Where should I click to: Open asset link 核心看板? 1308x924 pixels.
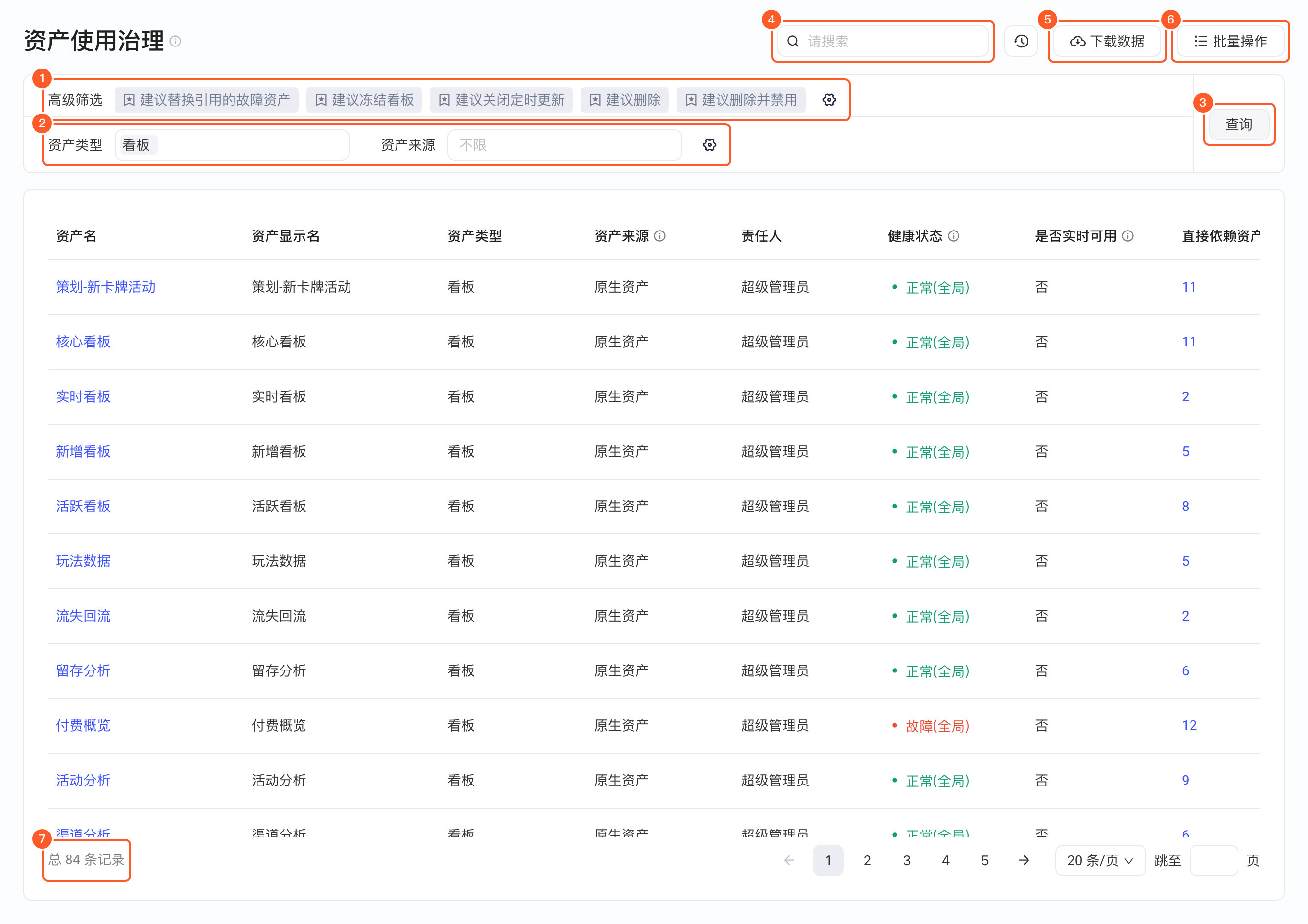(x=83, y=341)
